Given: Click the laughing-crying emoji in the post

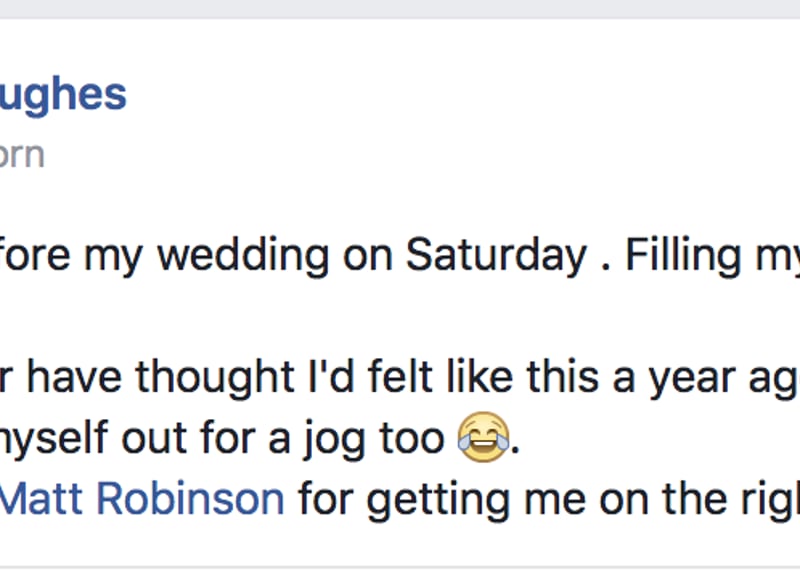Looking at the screenshot, I should point(483,439).
